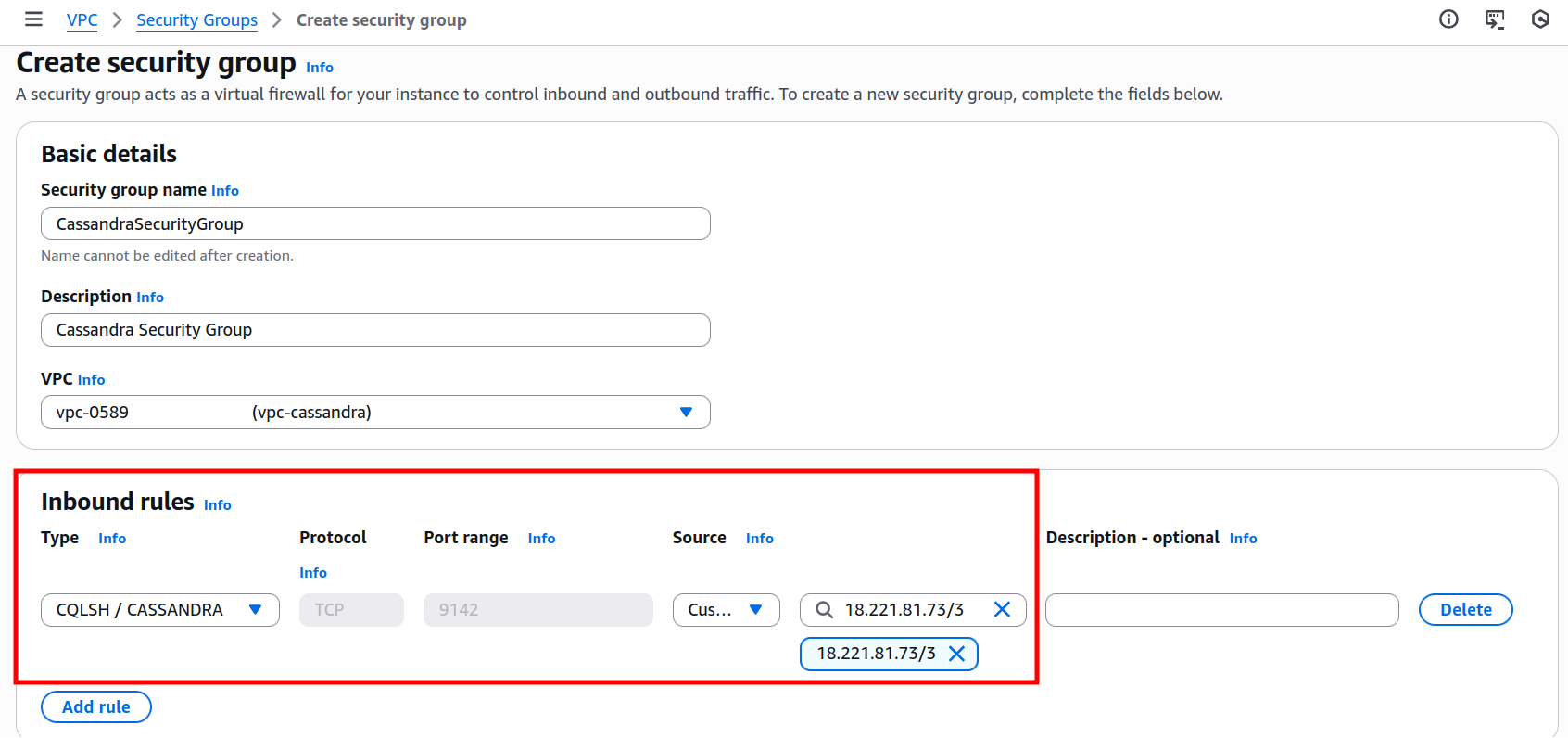Delete the inbound rule

tap(1465, 610)
